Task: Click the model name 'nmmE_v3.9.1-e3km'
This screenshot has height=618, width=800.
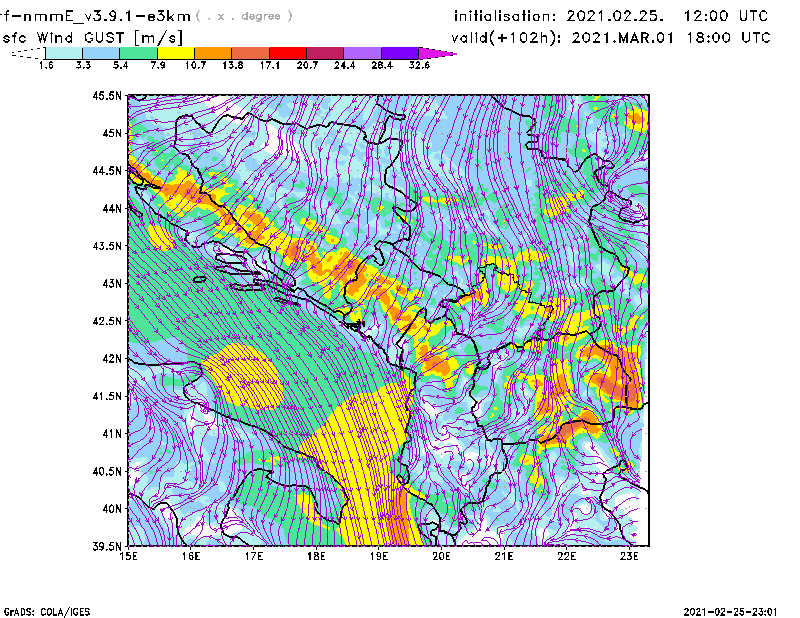Action: point(107,16)
